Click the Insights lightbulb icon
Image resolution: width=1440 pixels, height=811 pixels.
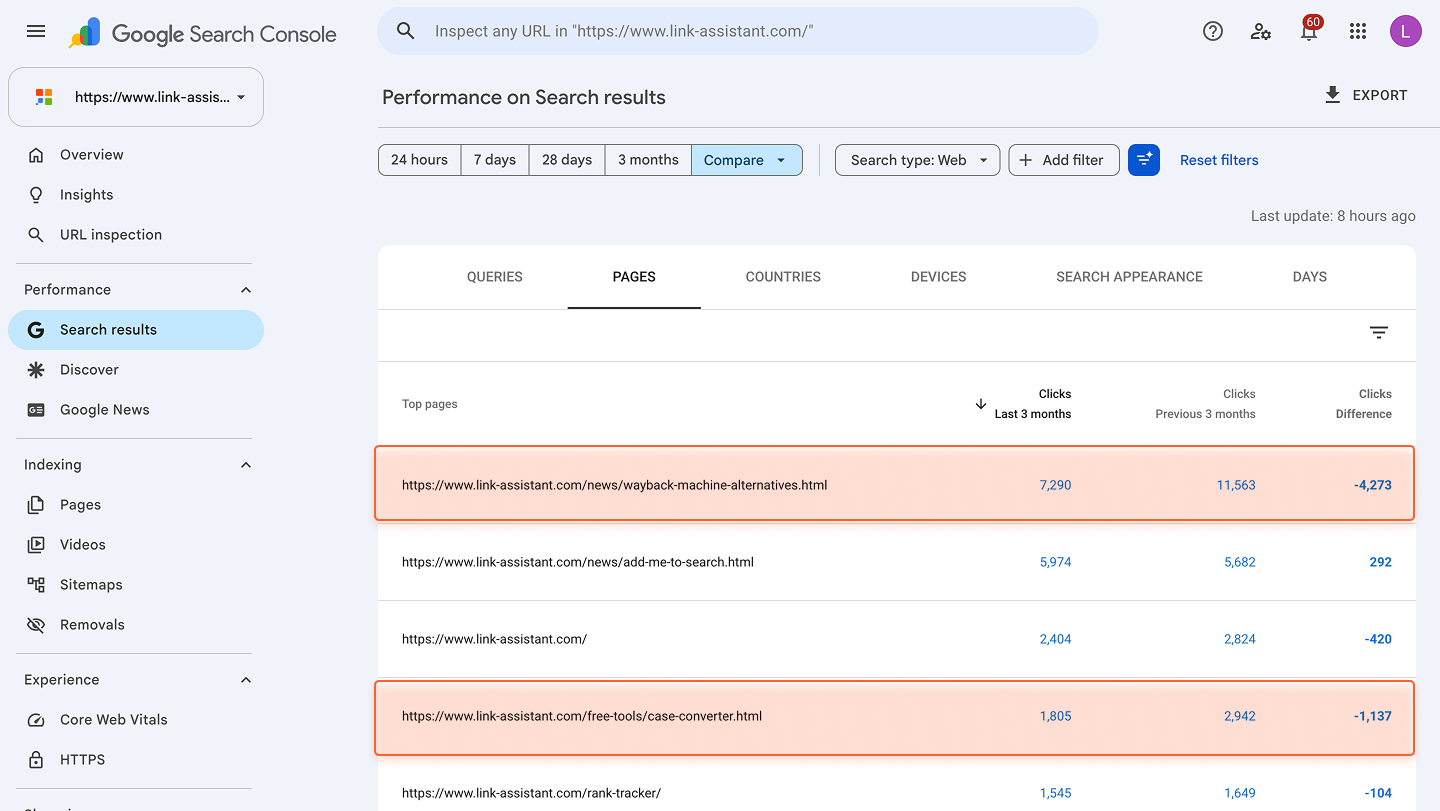(36, 195)
